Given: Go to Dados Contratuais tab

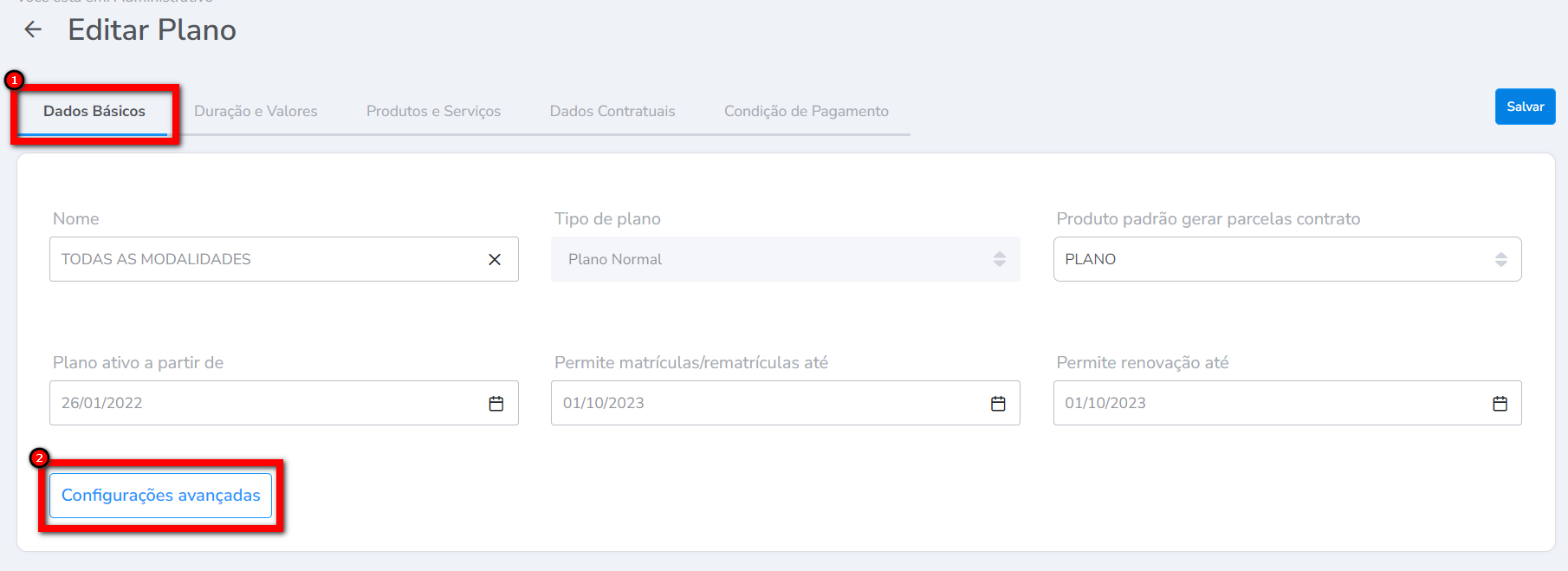Looking at the screenshot, I should 612,111.
